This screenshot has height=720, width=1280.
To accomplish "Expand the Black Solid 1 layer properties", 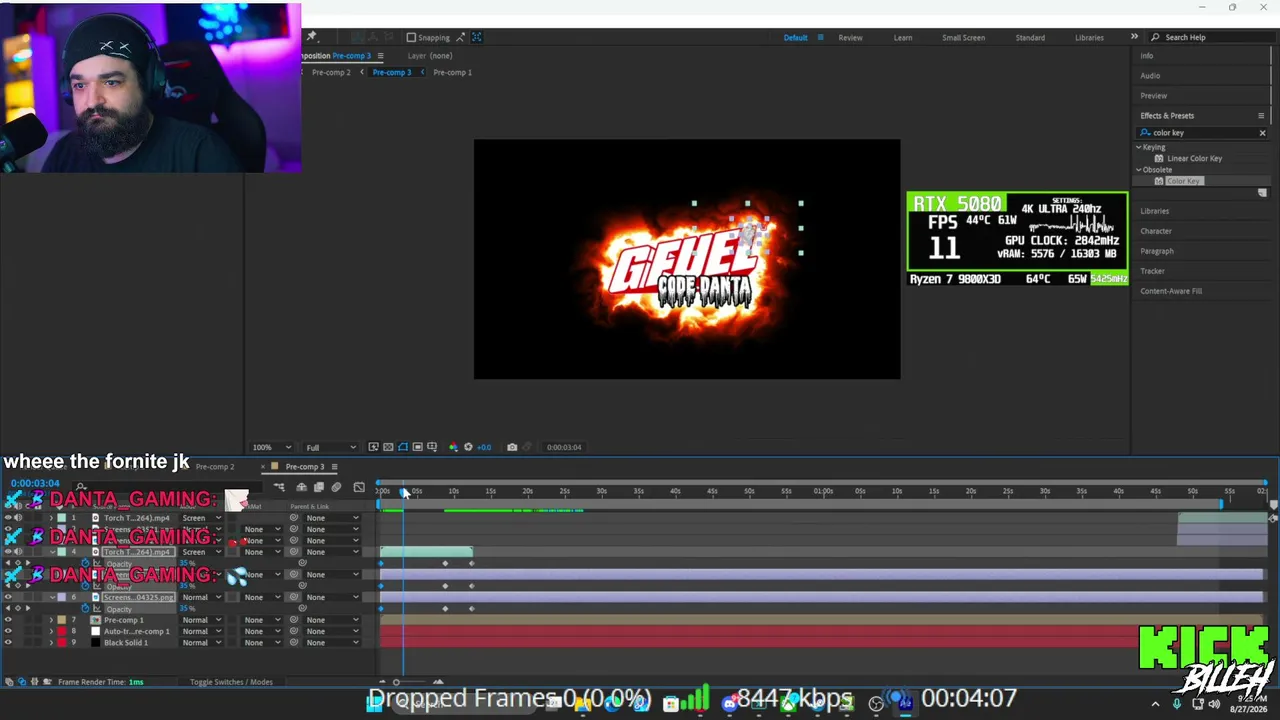I will pyautogui.click(x=51, y=643).
